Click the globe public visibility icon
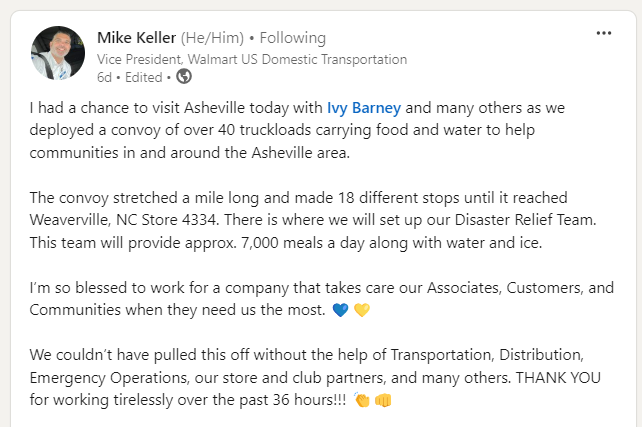This screenshot has width=642, height=427. click(x=183, y=76)
